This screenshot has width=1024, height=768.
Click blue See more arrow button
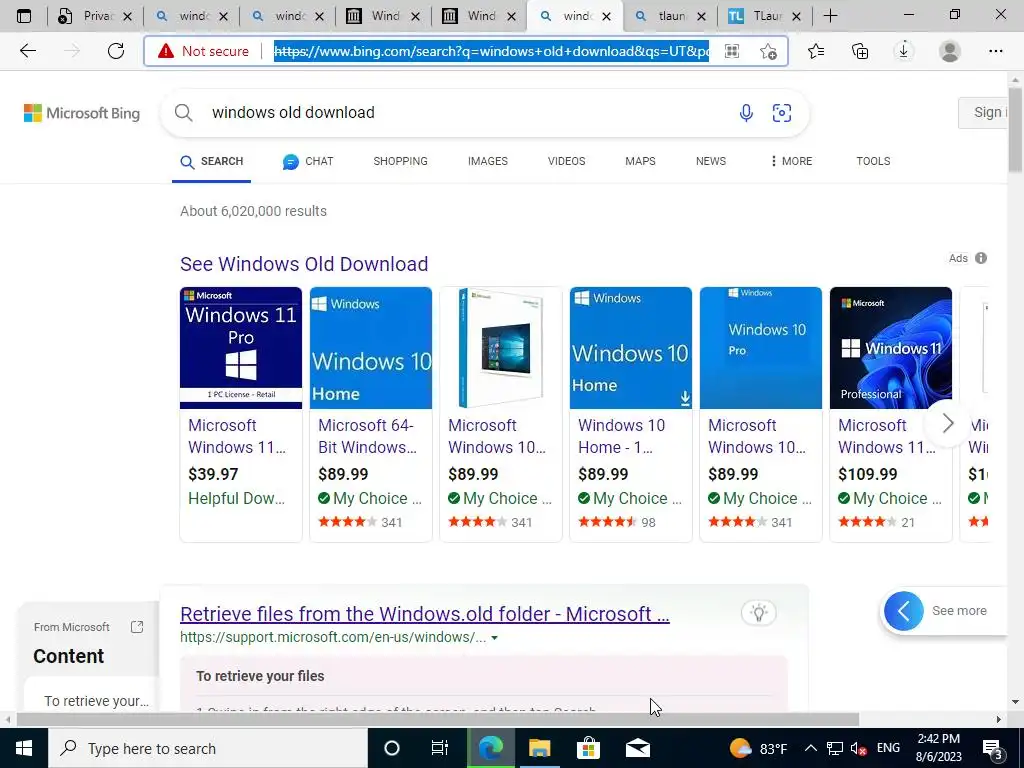point(904,611)
